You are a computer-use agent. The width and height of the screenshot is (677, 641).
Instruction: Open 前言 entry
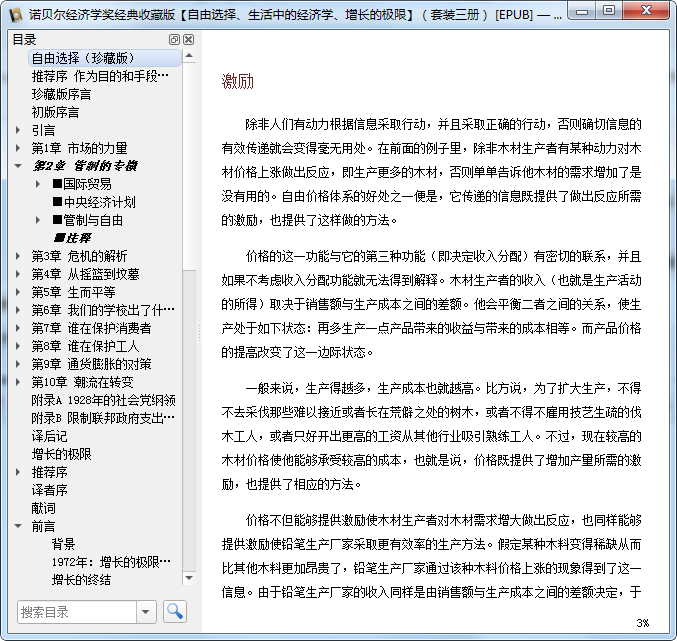43,526
